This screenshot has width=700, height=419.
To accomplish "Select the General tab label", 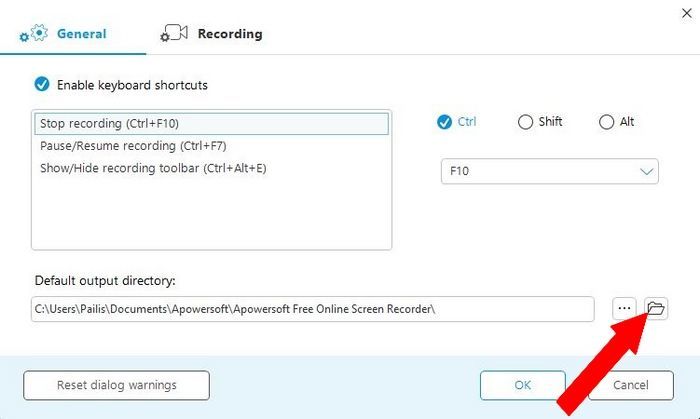I will (81, 33).
